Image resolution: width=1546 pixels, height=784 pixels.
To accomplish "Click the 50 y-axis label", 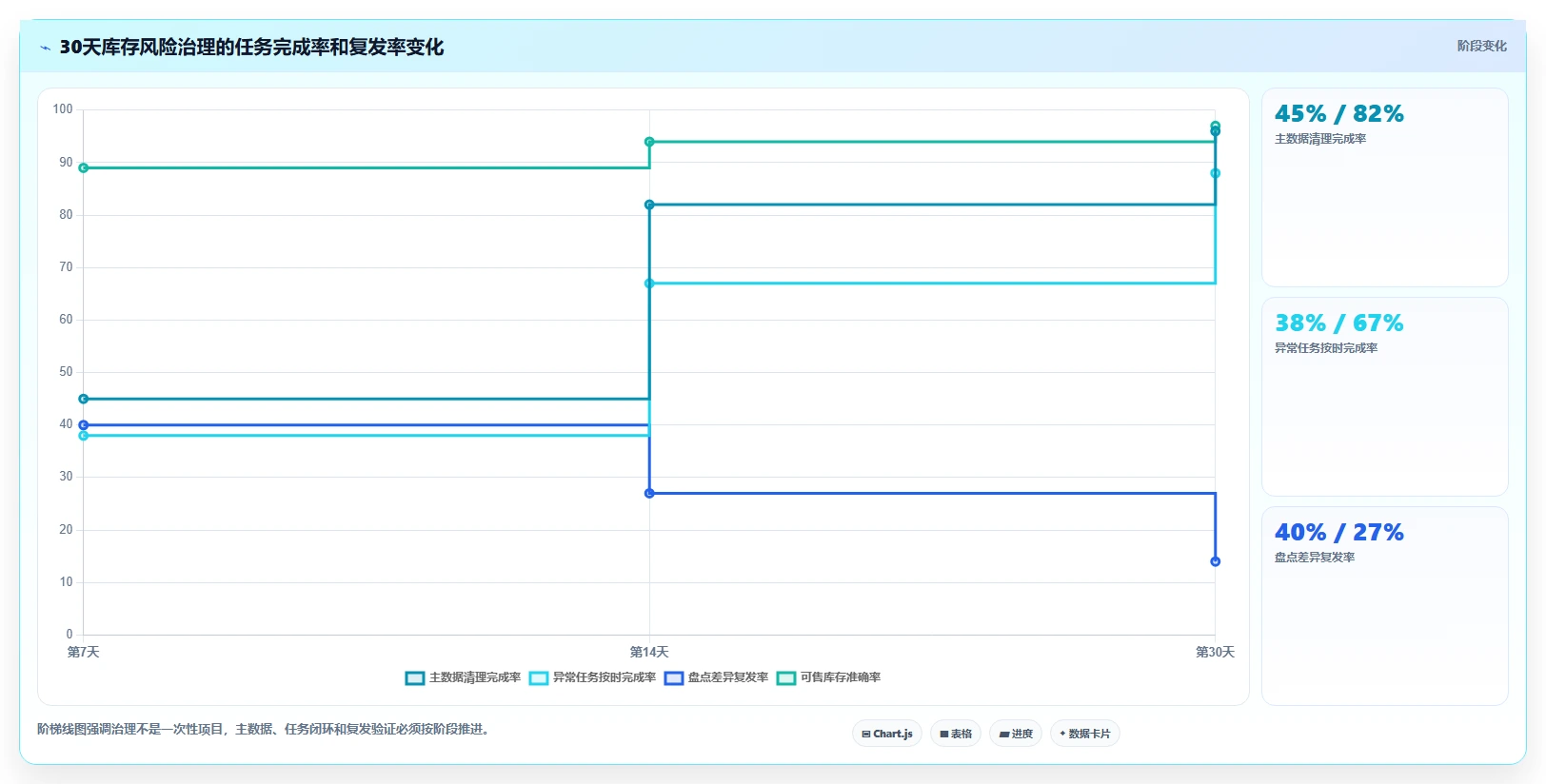I will (x=66, y=372).
